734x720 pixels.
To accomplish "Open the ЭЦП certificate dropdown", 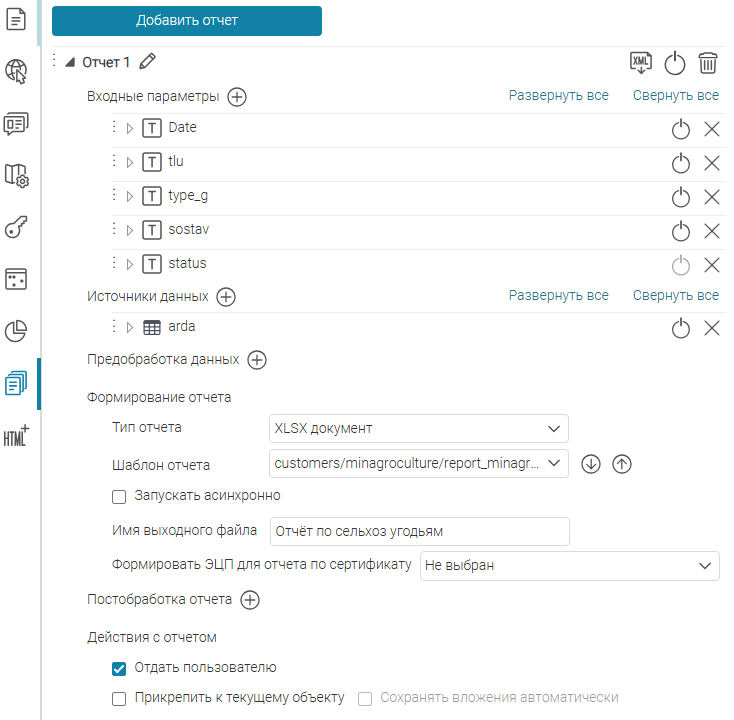I will click(x=570, y=565).
